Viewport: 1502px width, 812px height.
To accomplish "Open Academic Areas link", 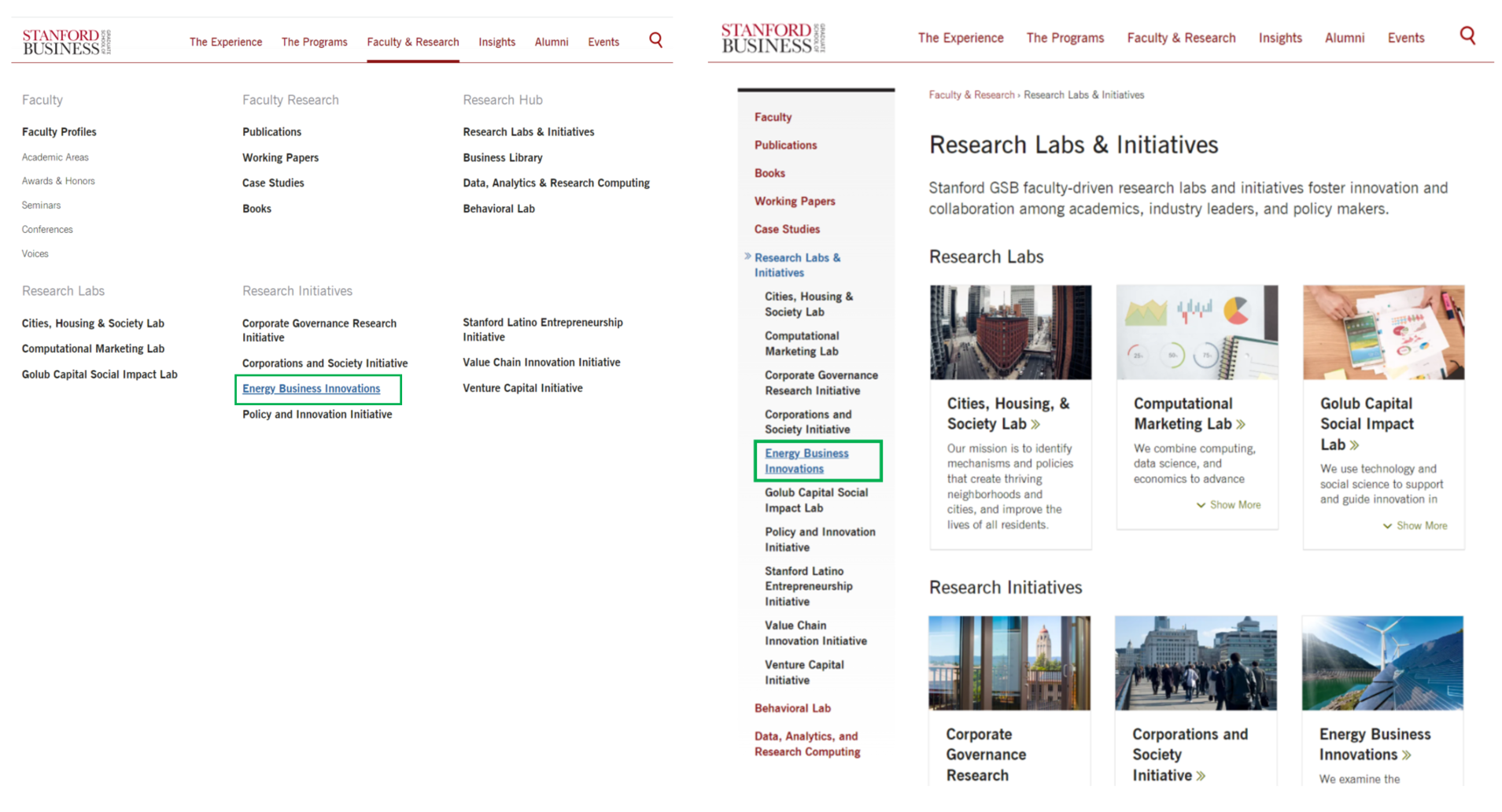I will tap(55, 157).
